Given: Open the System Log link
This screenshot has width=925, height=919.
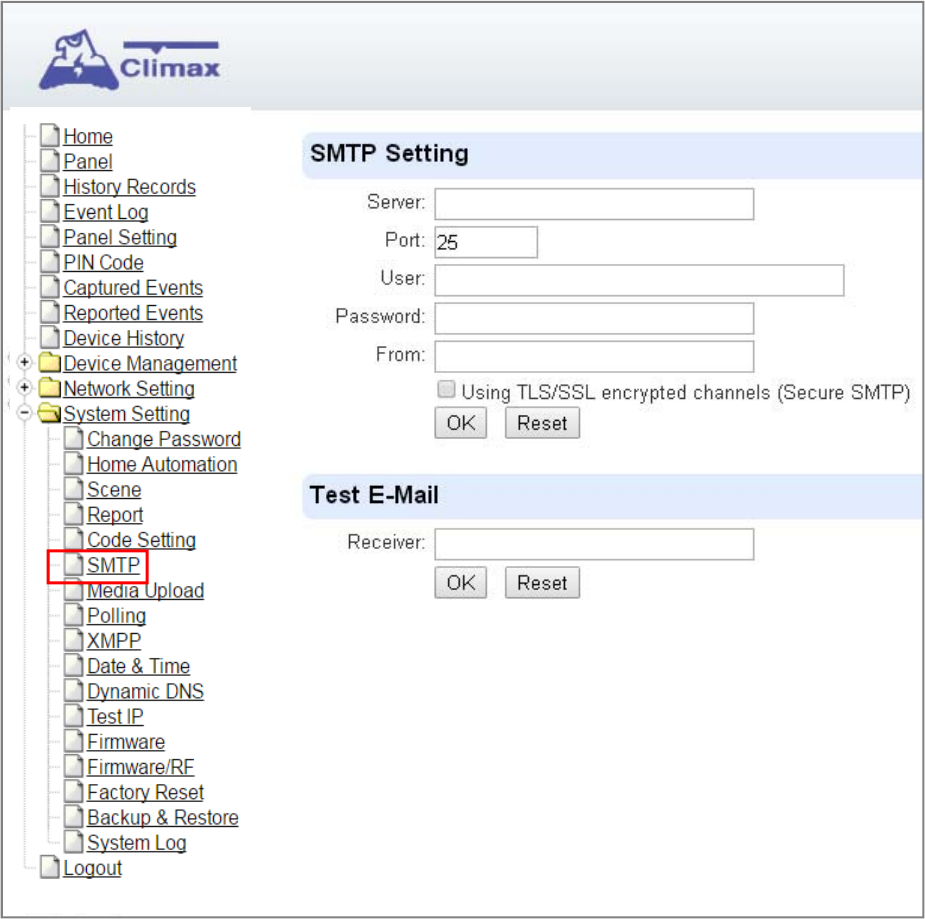Looking at the screenshot, I should tap(136, 843).
